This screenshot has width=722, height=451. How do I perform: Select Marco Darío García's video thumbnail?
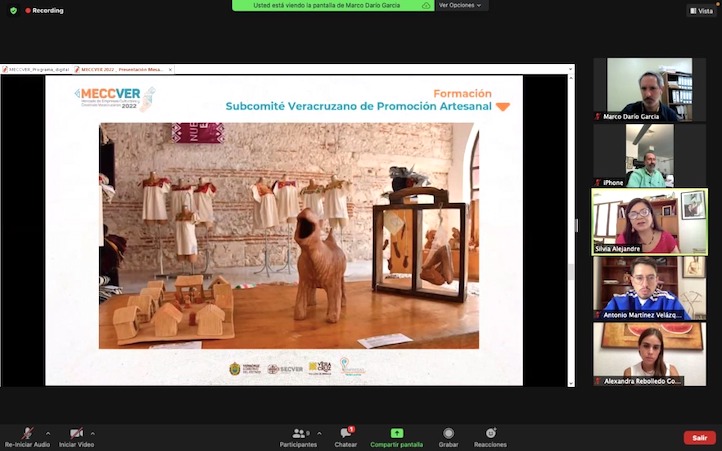click(x=649, y=89)
